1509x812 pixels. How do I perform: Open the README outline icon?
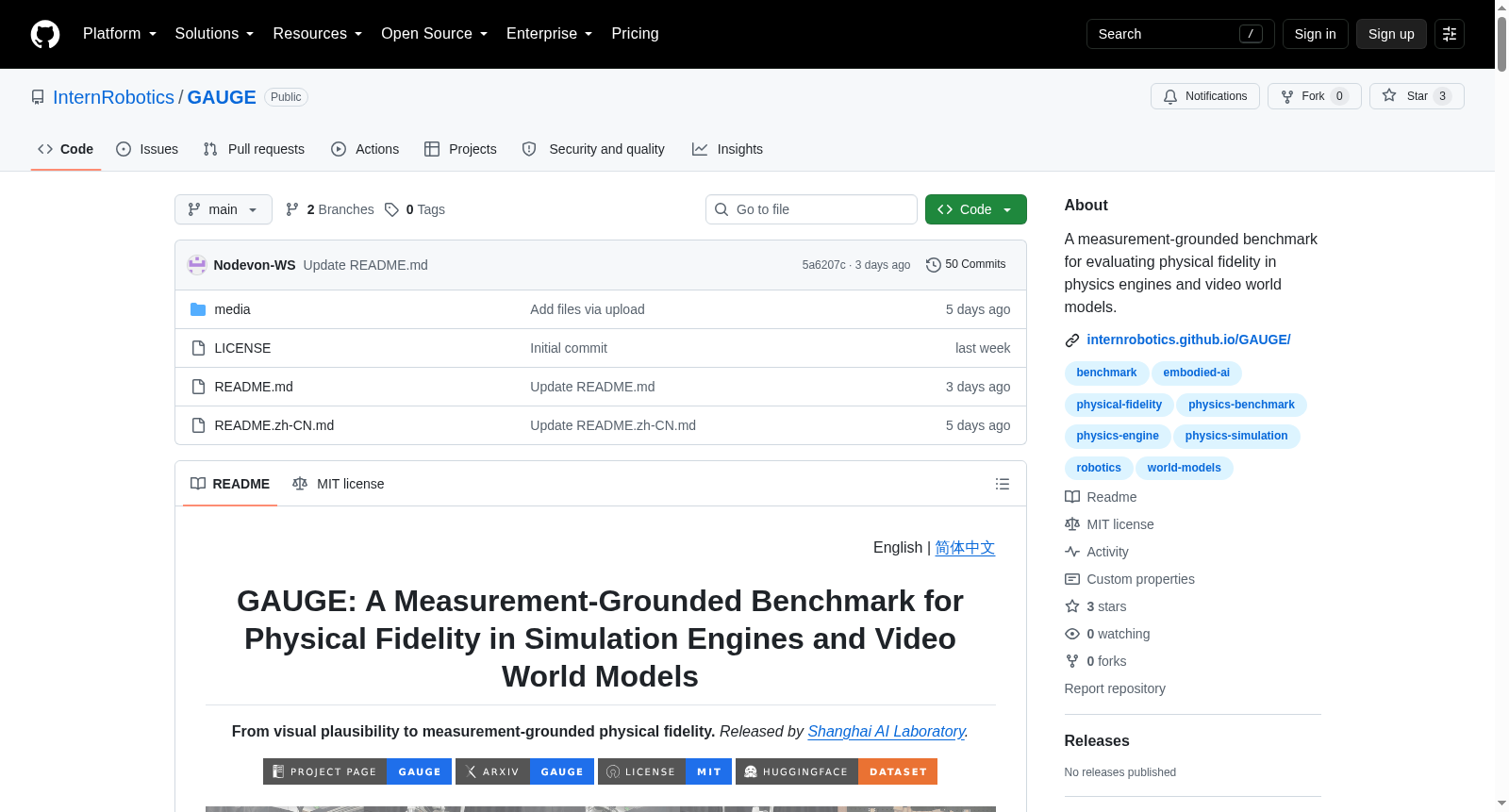(1003, 484)
